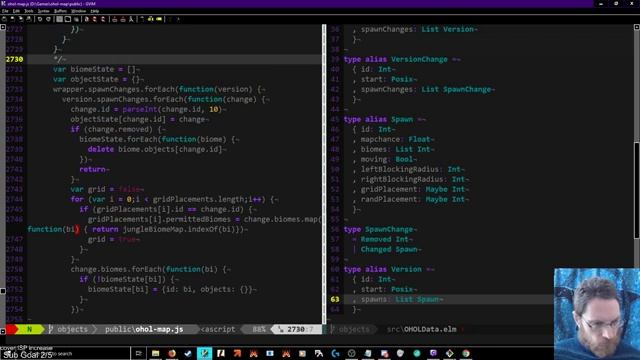Select the active GVim taskbar icon
Image resolution: width=640 pixels, height=360 pixels.
coord(204,353)
